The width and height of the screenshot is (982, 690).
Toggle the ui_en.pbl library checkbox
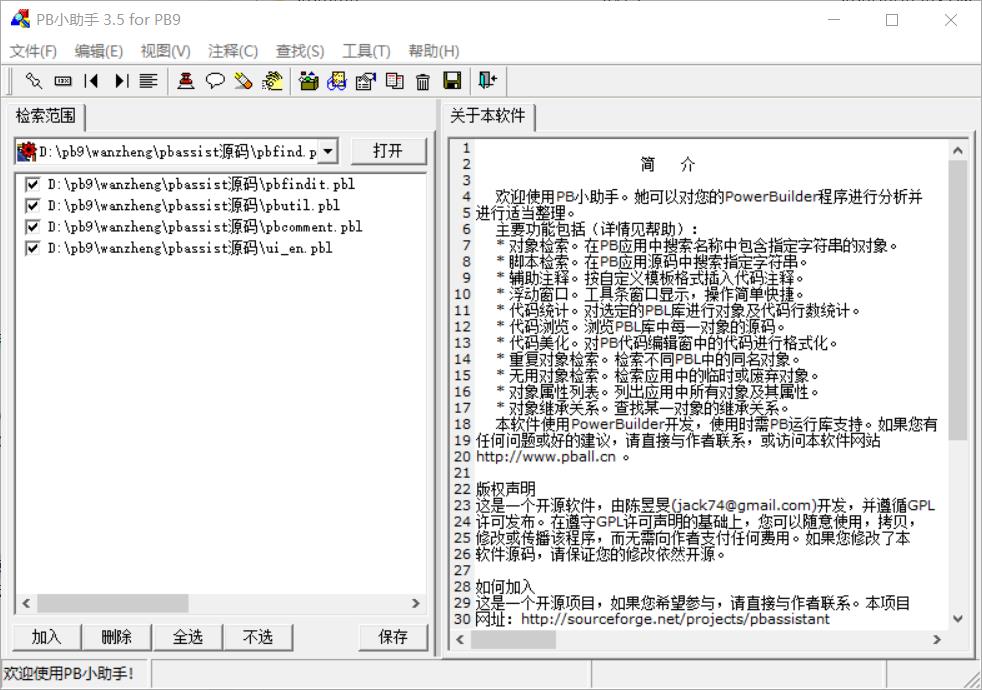pyautogui.click(x=33, y=248)
